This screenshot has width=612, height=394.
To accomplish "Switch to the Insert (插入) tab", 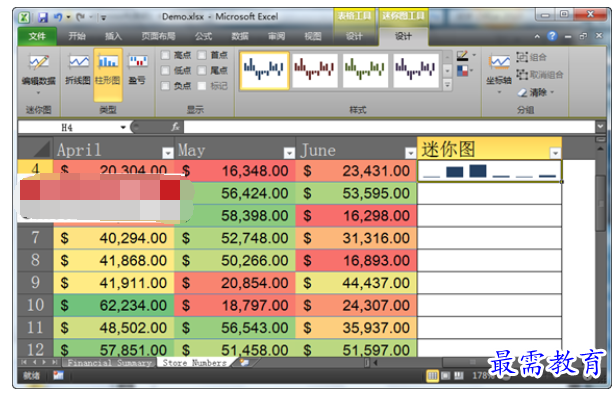I will coord(113,36).
